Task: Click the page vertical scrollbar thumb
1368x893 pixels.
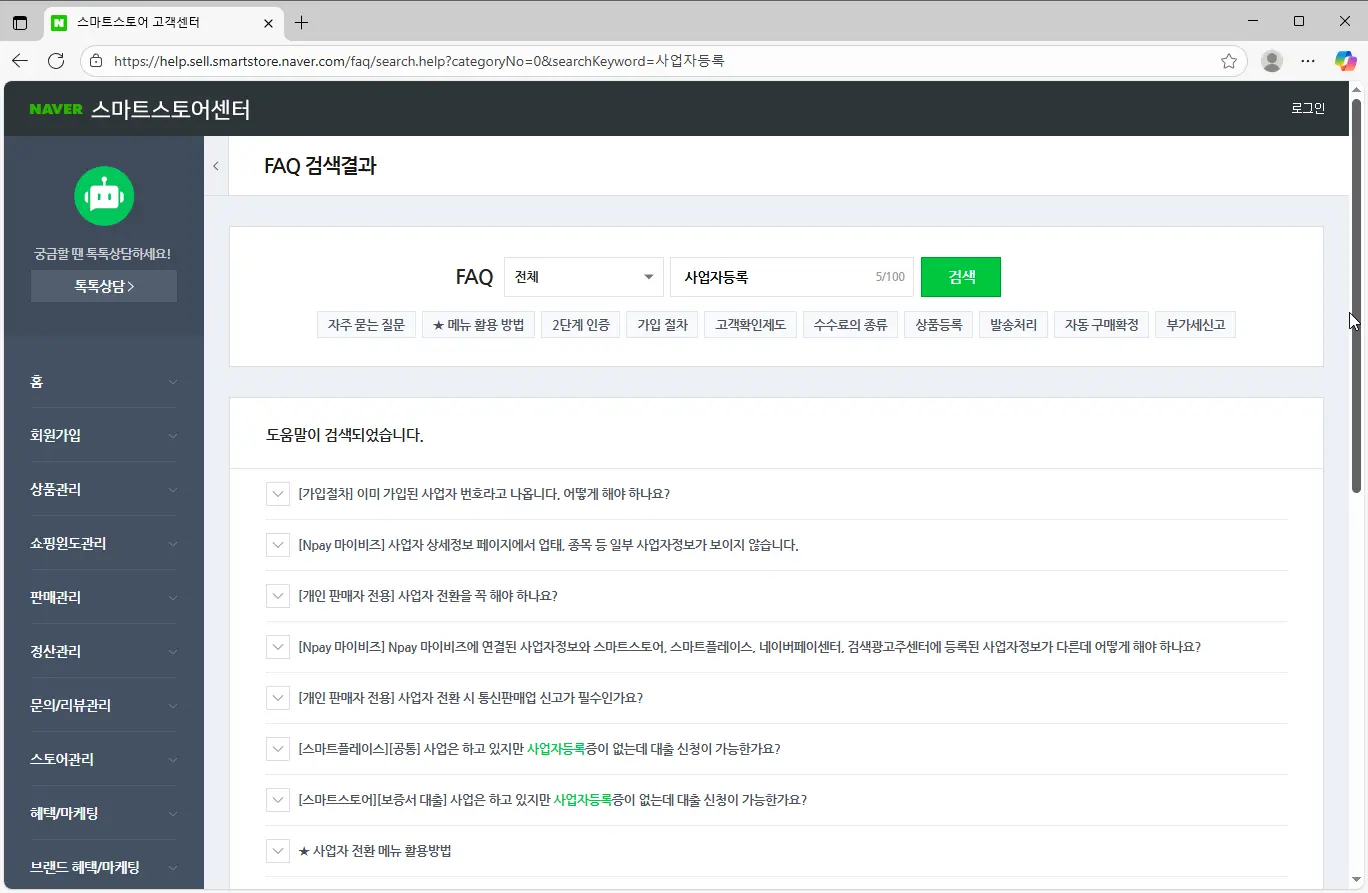Action: pyautogui.click(x=1357, y=295)
